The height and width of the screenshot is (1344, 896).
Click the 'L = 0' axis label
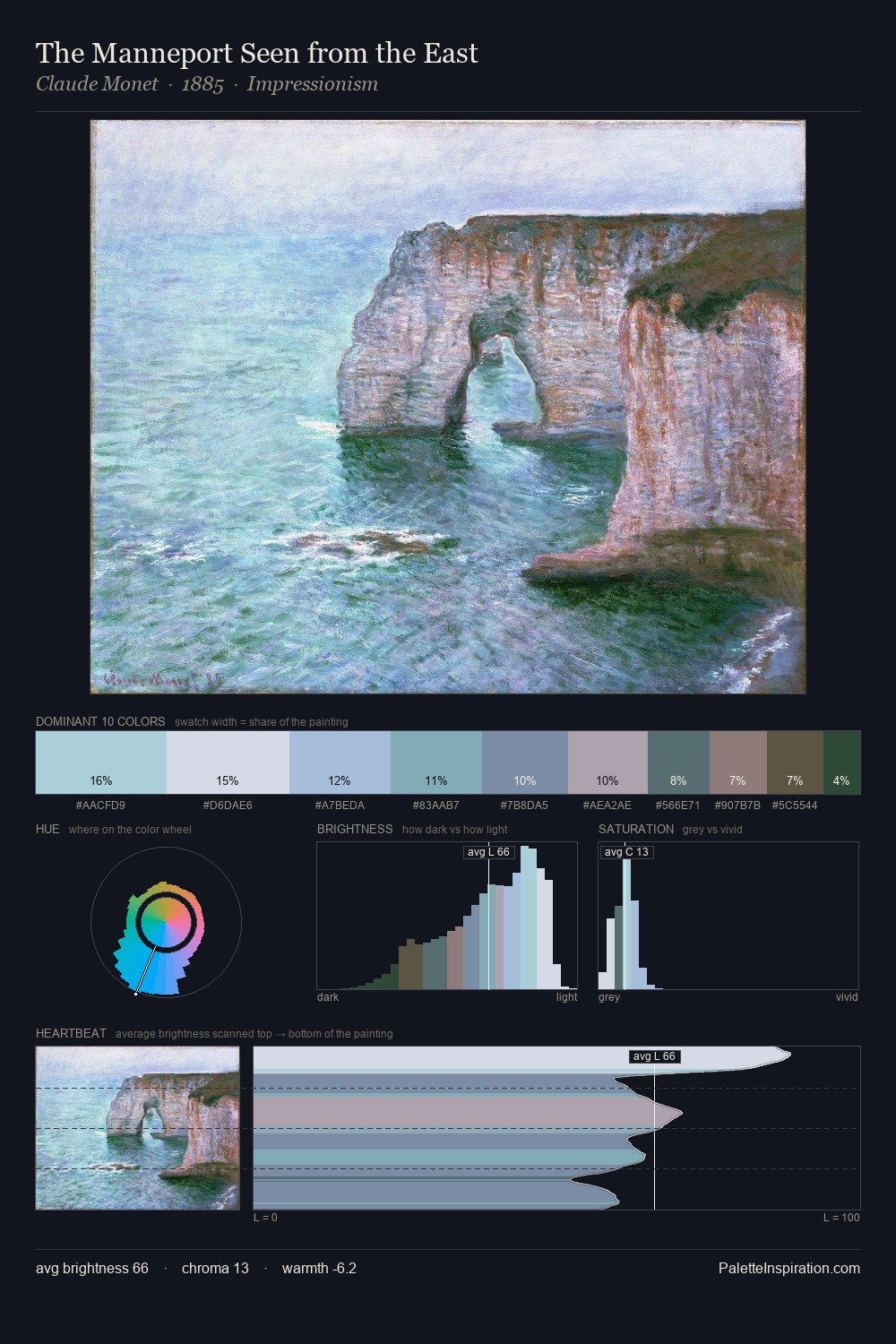click(265, 1217)
